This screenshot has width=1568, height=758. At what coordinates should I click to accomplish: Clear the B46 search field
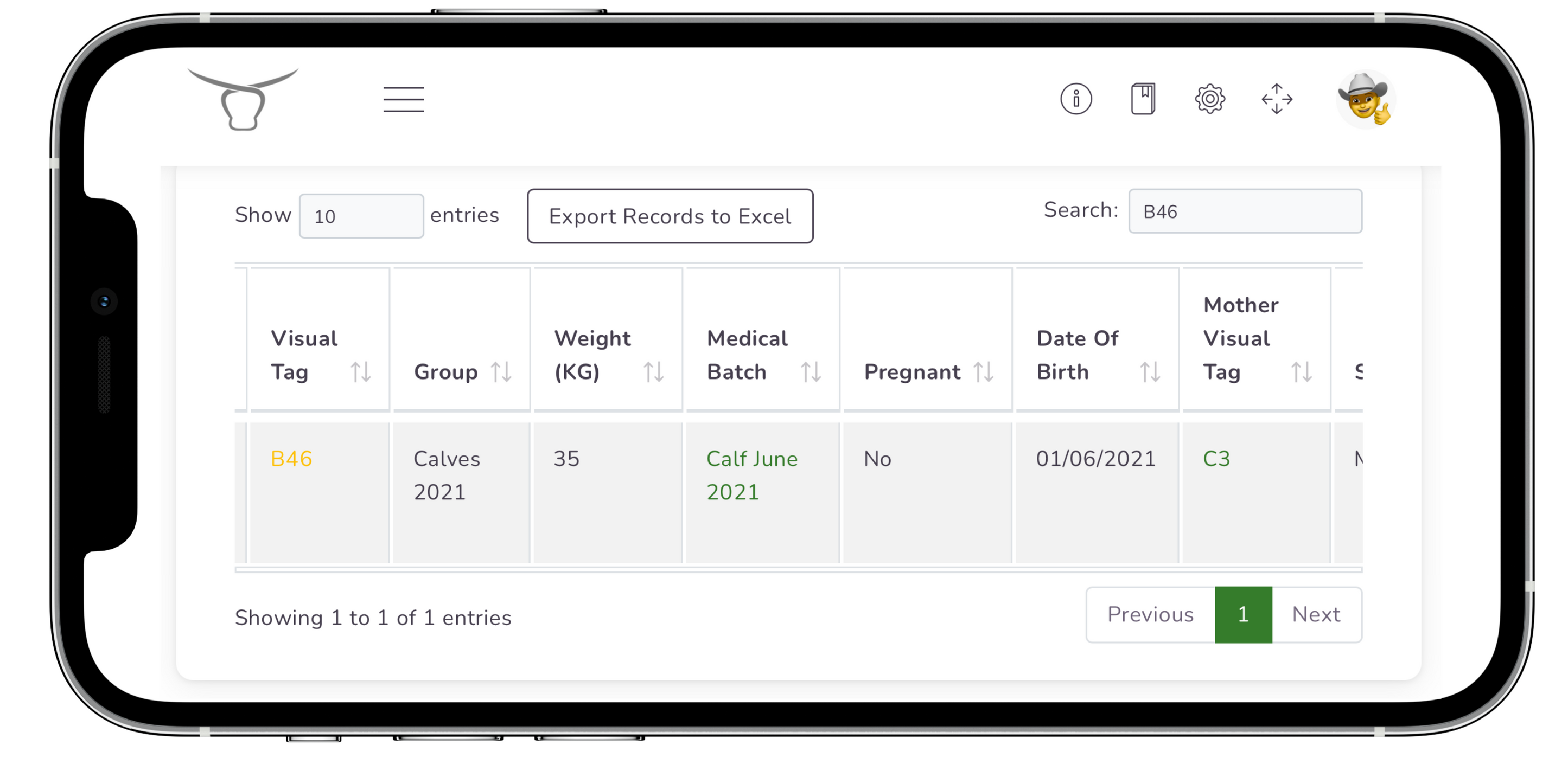1245,211
